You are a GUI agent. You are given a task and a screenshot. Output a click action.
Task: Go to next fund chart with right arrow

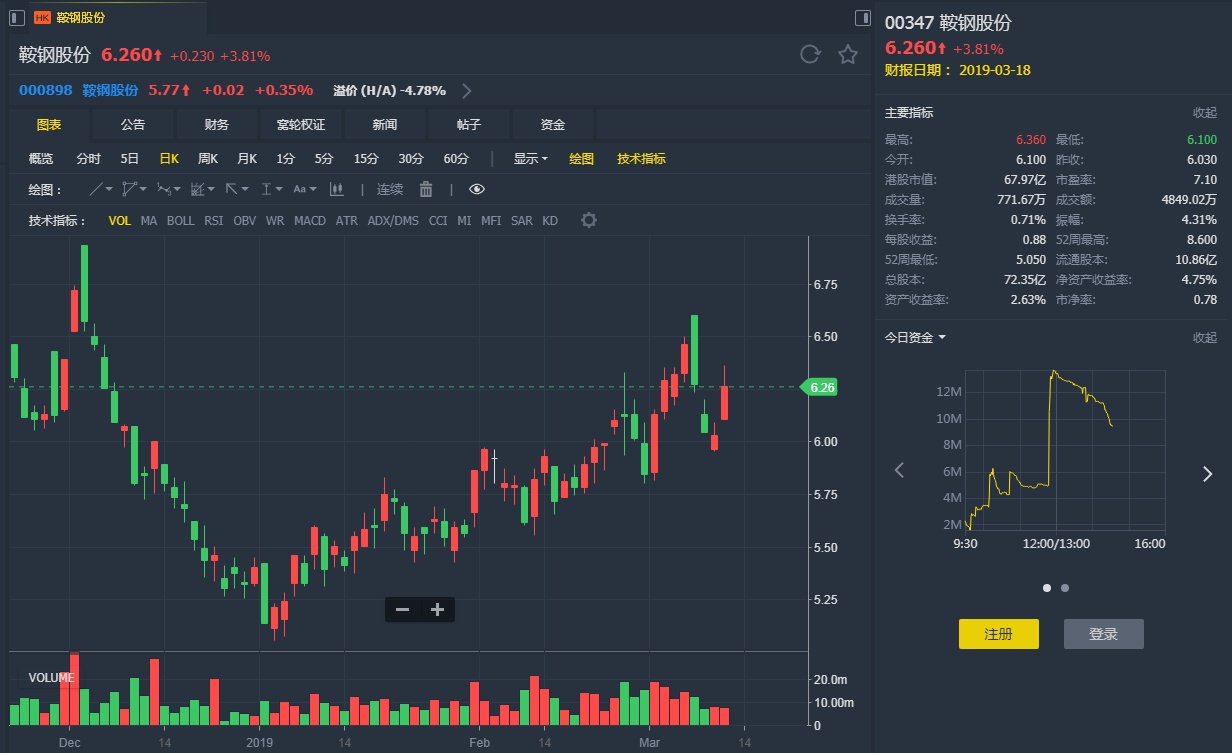(1207, 474)
